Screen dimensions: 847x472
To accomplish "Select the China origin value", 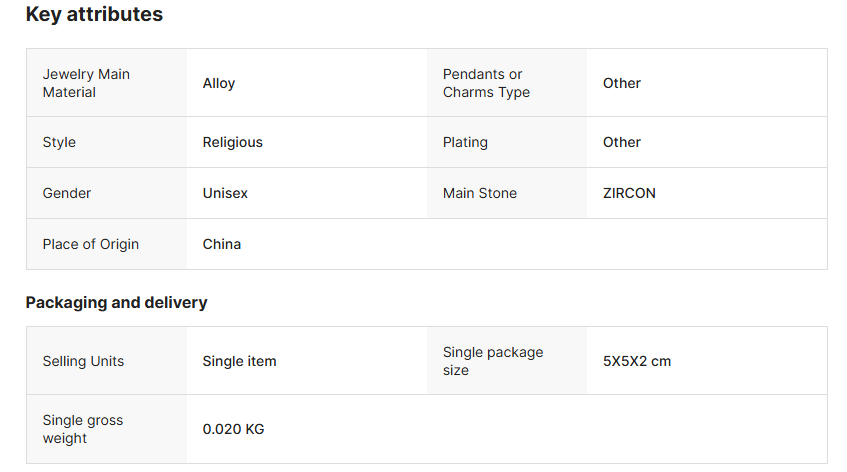I will pyautogui.click(x=221, y=244).
